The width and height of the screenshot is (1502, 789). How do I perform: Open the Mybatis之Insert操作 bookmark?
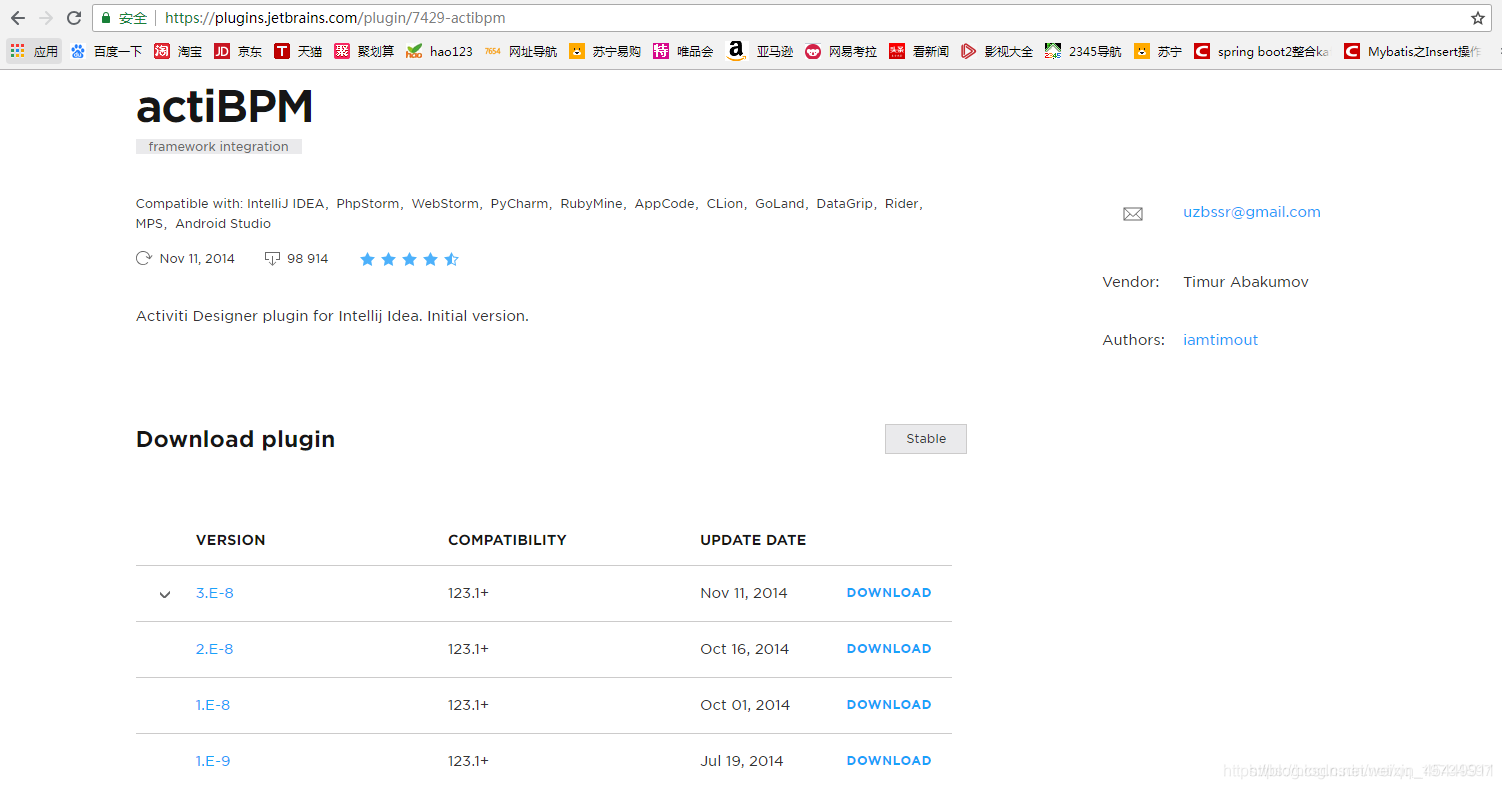coord(1413,51)
